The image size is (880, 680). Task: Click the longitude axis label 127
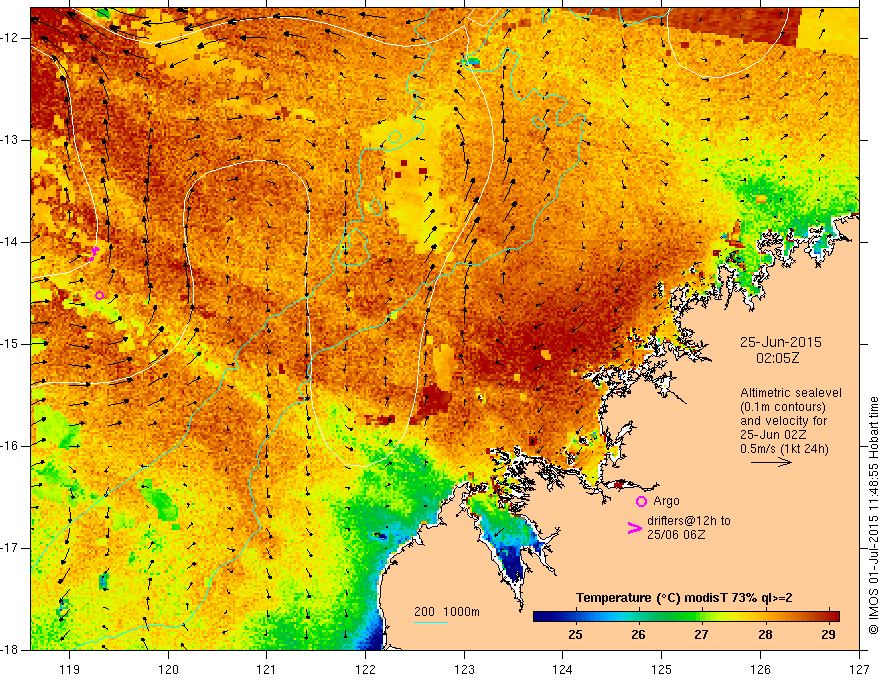859,669
